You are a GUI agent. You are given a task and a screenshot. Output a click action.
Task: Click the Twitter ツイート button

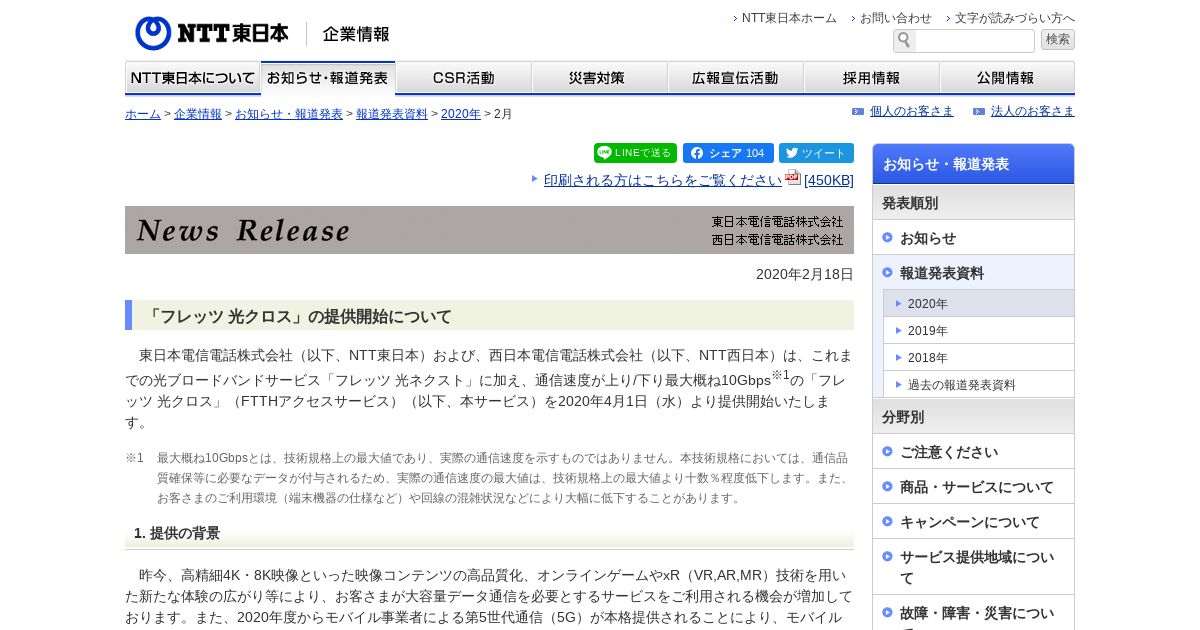(x=816, y=153)
